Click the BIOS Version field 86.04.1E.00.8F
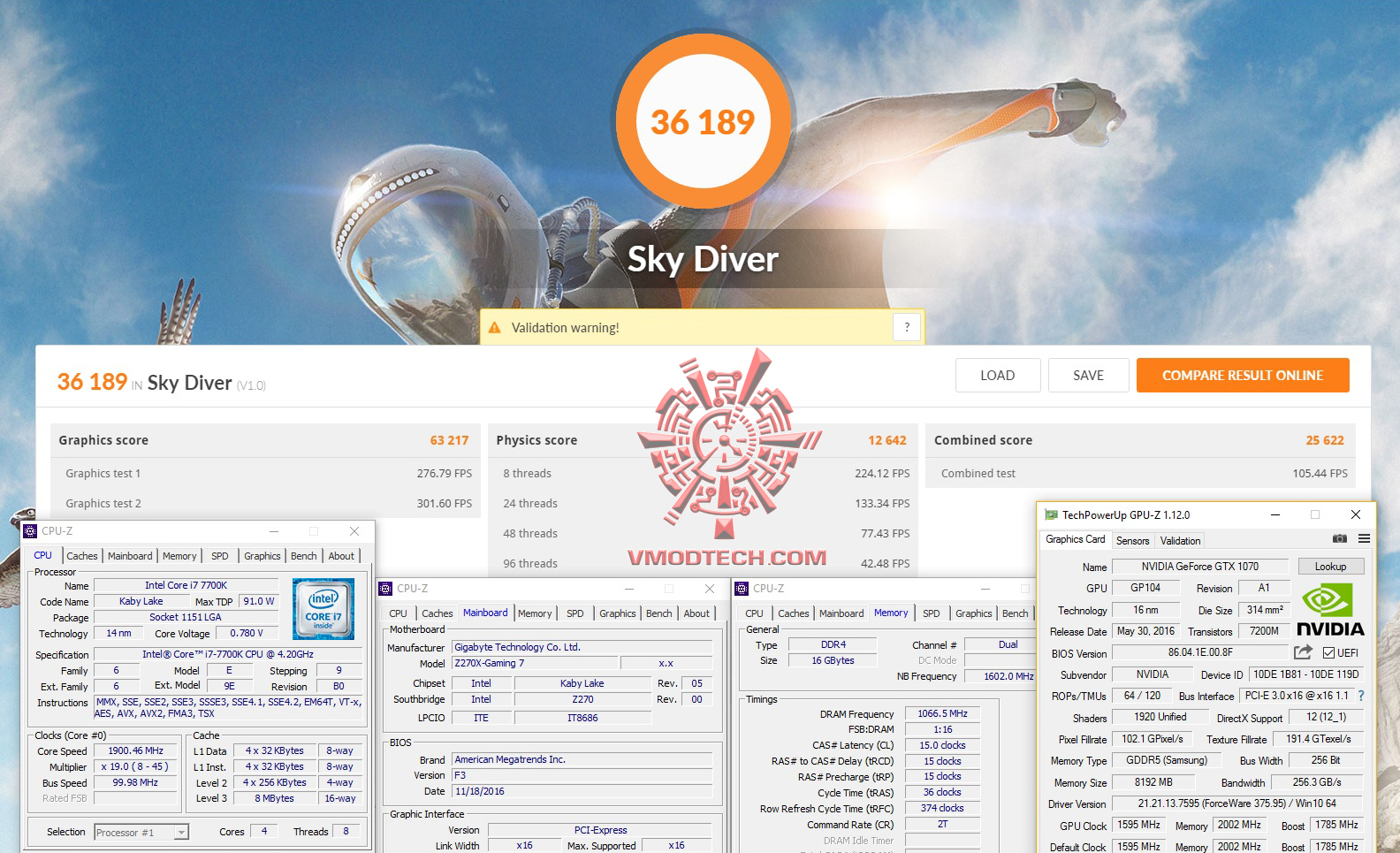 [1200, 652]
